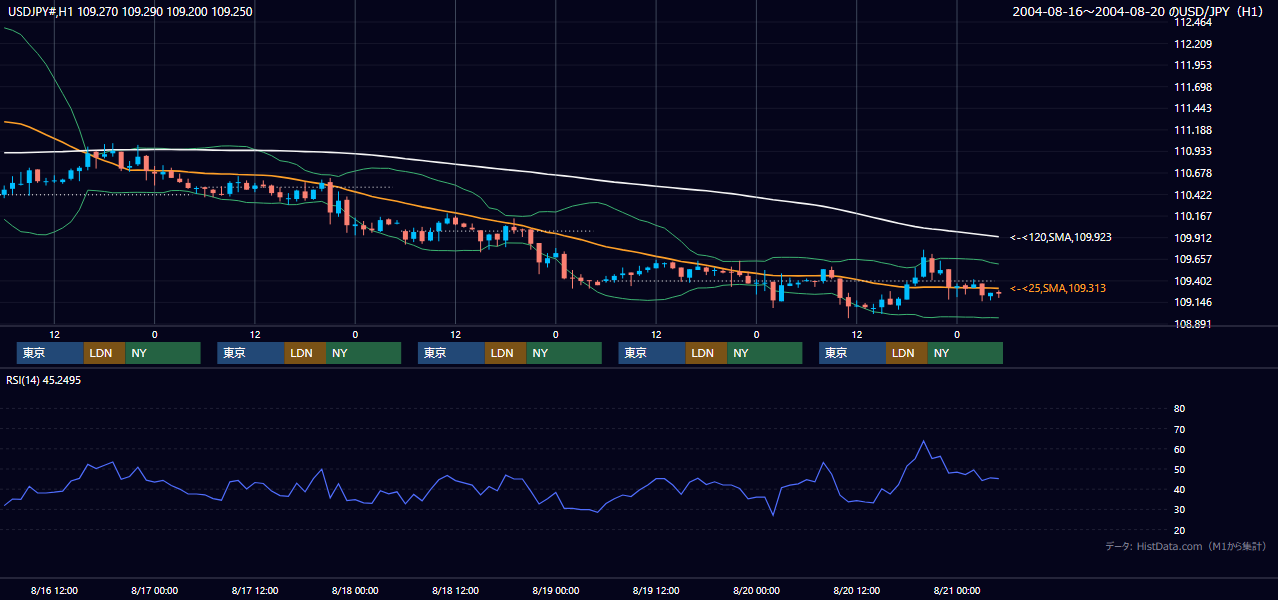Click the 108.891 bottom price label
Screen dimensions: 1278x600
(x=1195, y=324)
